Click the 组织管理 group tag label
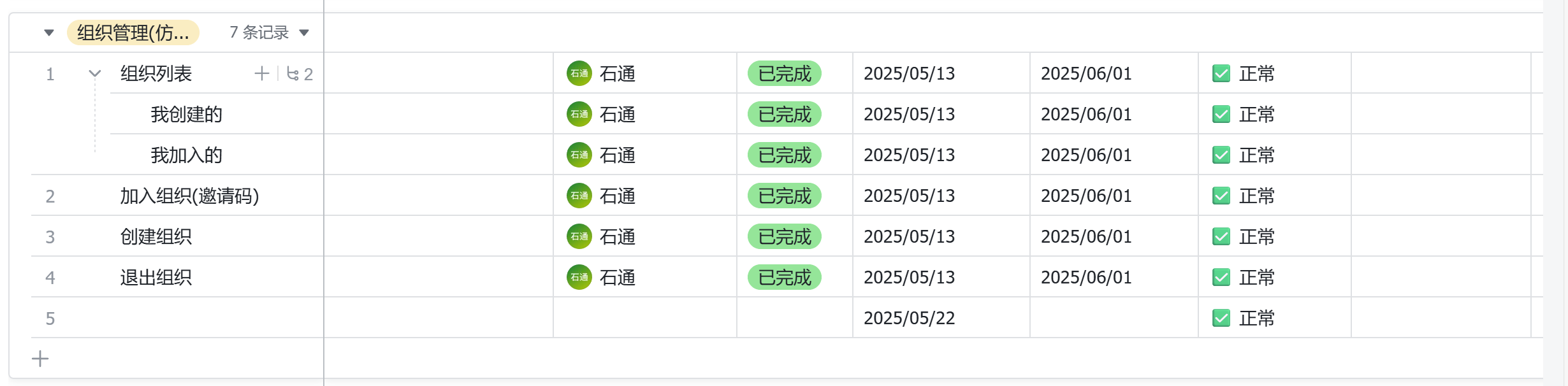1568x386 pixels. tap(133, 32)
